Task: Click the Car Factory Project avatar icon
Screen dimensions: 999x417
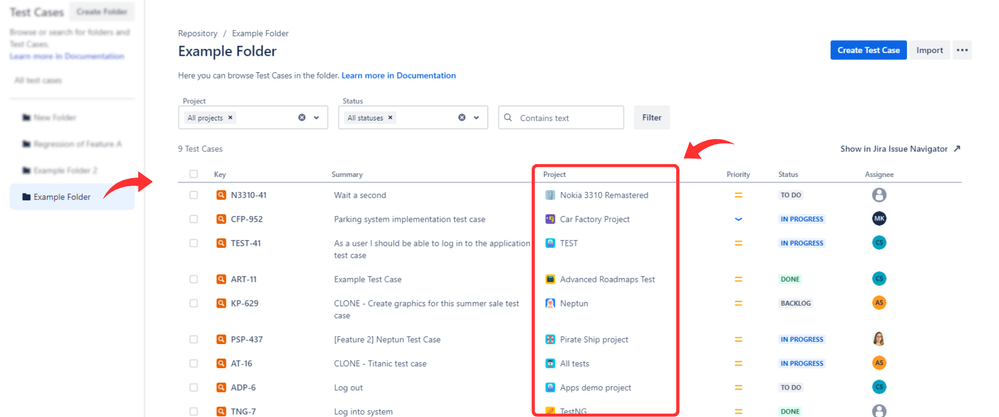Action: (550, 219)
